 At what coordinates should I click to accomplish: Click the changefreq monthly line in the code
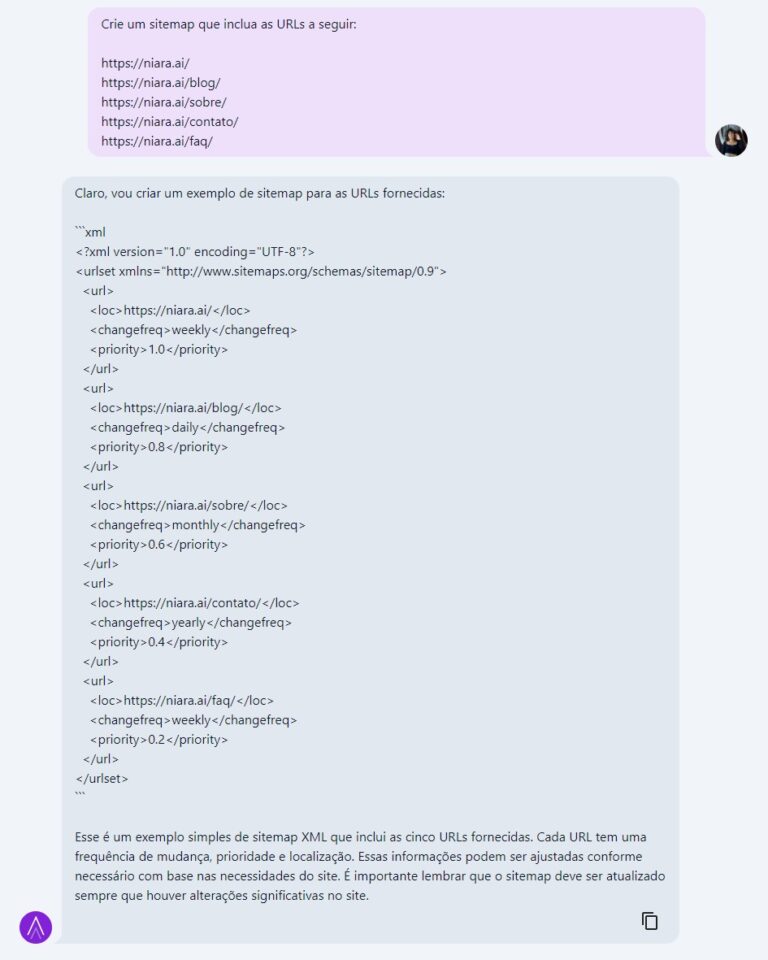click(x=197, y=525)
